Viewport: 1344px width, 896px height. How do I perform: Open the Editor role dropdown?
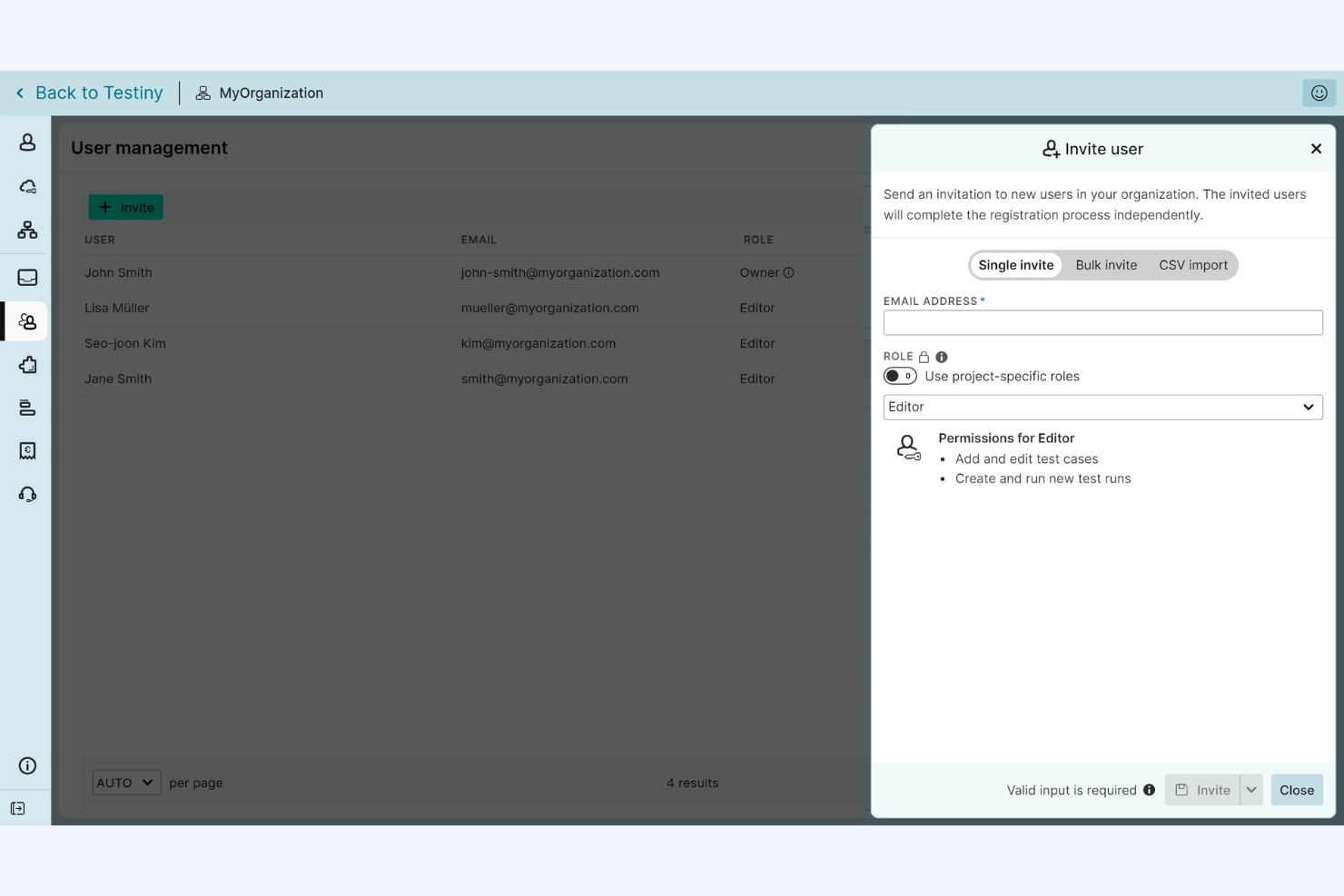tap(1102, 407)
